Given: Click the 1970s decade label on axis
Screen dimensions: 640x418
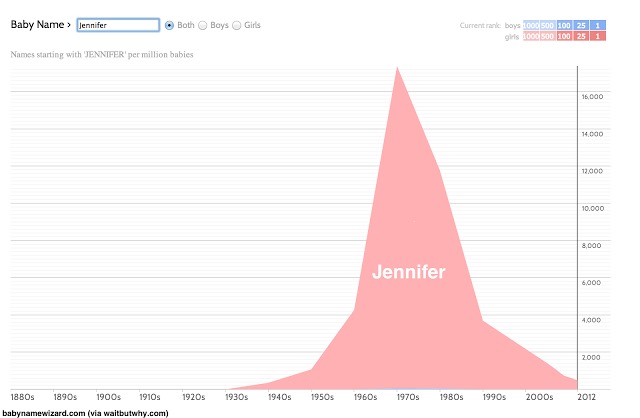Looking at the screenshot, I should click(408, 397).
